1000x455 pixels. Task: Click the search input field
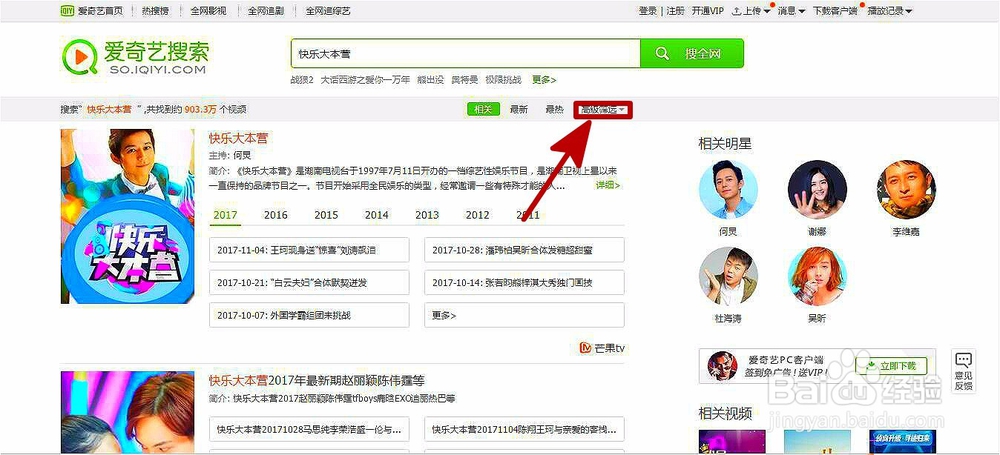pyautogui.click(x=466, y=53)
